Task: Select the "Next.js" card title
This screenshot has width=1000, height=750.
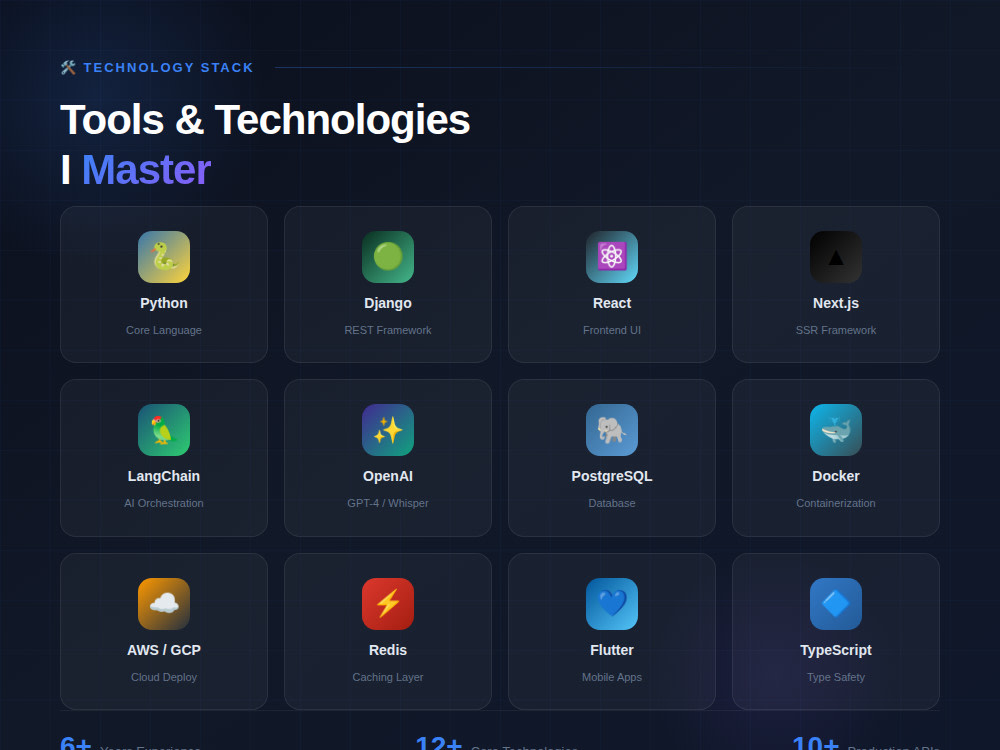Action: tap(835, 303)
